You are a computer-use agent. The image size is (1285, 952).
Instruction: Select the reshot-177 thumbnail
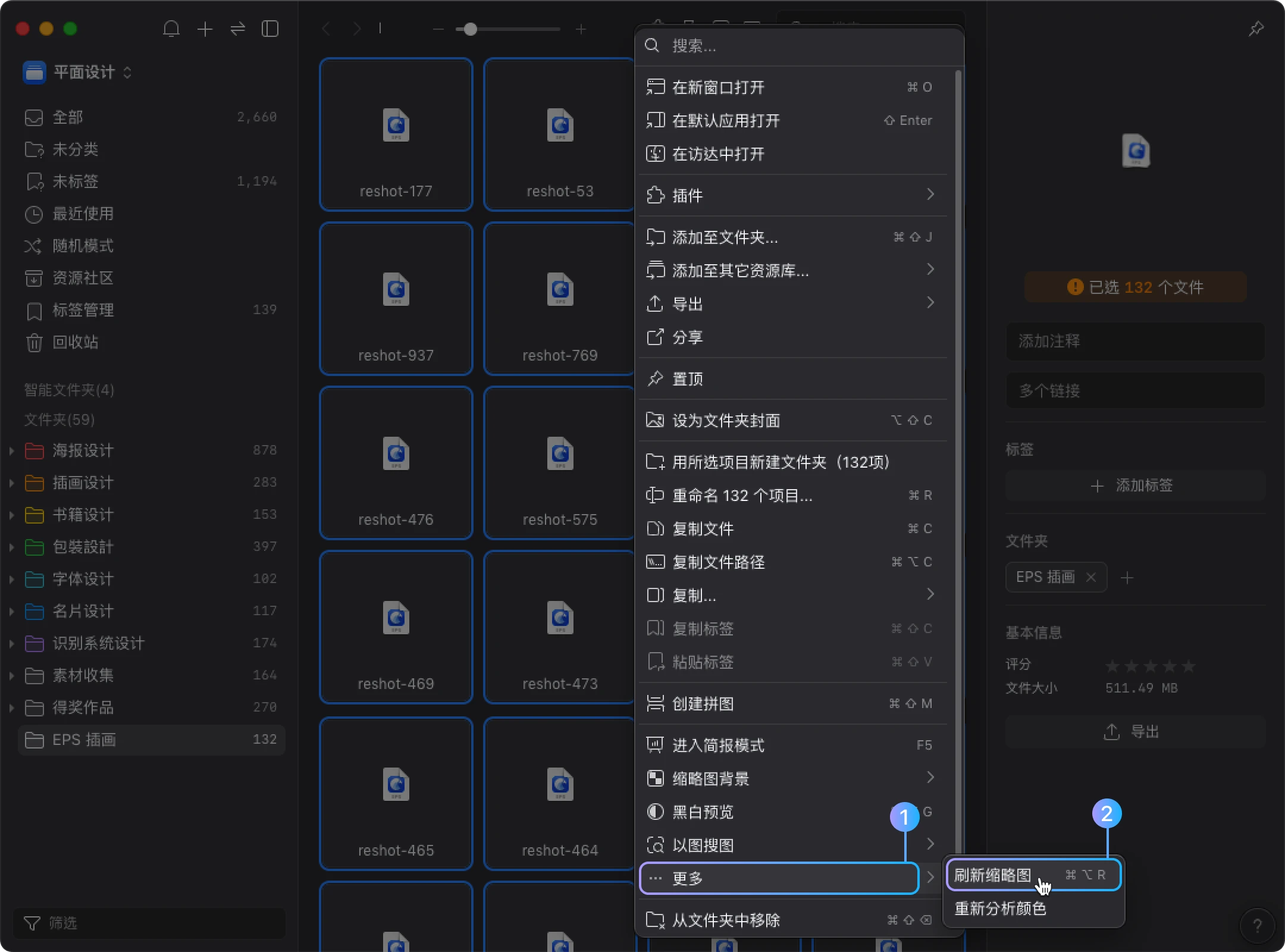[396, 134]
